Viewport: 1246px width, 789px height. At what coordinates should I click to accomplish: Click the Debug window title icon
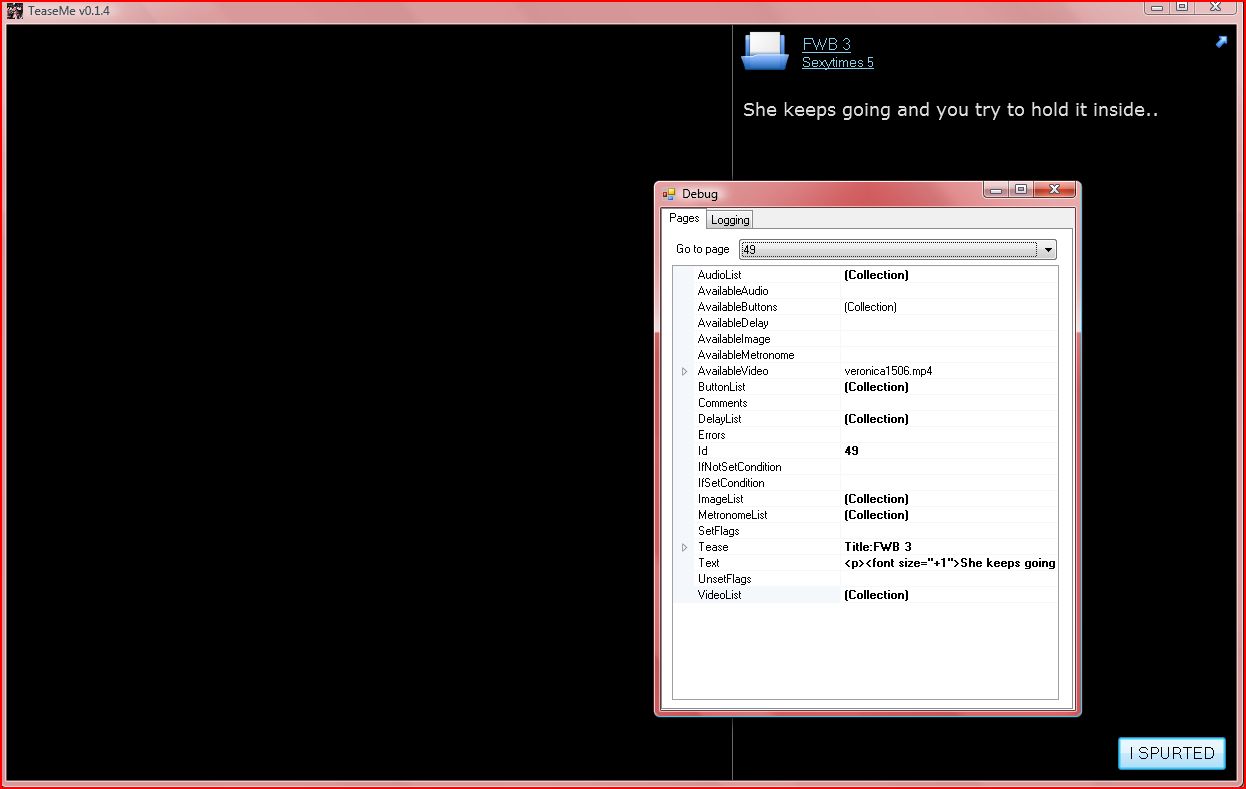pos(669,194)
